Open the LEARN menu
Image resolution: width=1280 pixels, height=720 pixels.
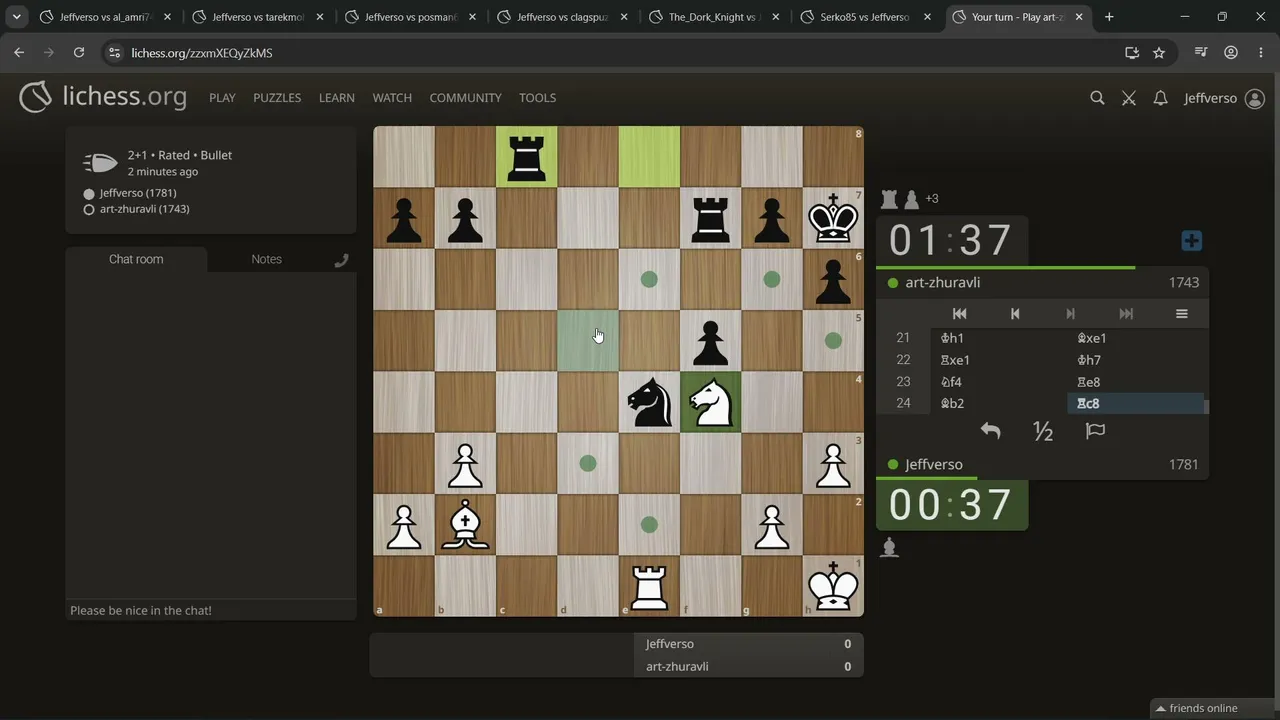click(x=337, y=98)
